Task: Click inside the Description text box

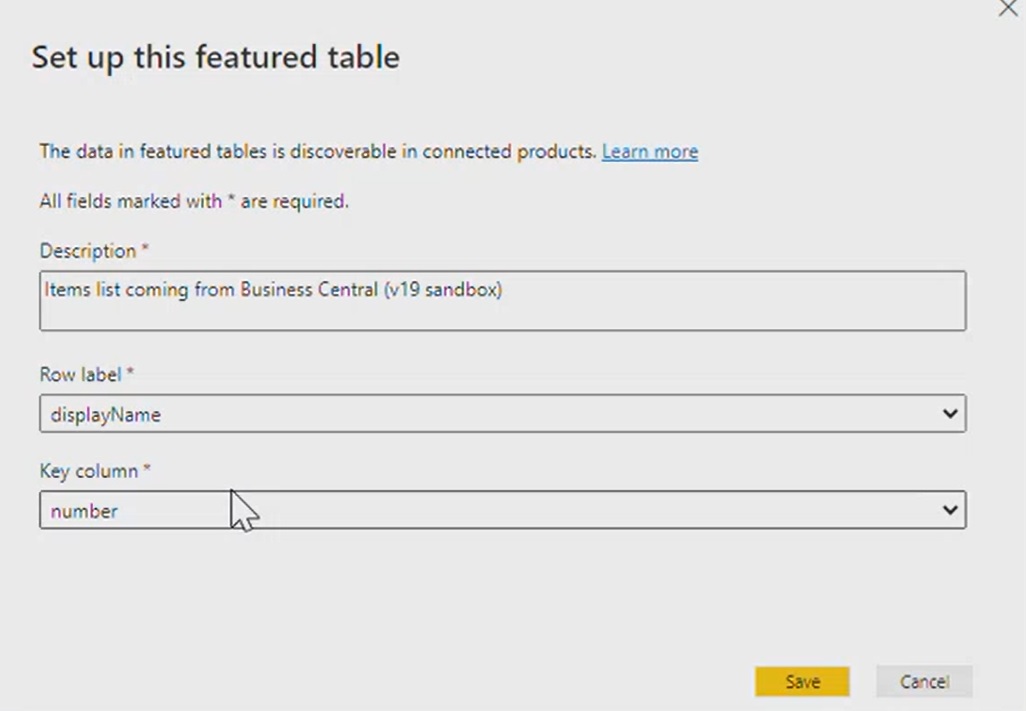Action: coord(502,312)
